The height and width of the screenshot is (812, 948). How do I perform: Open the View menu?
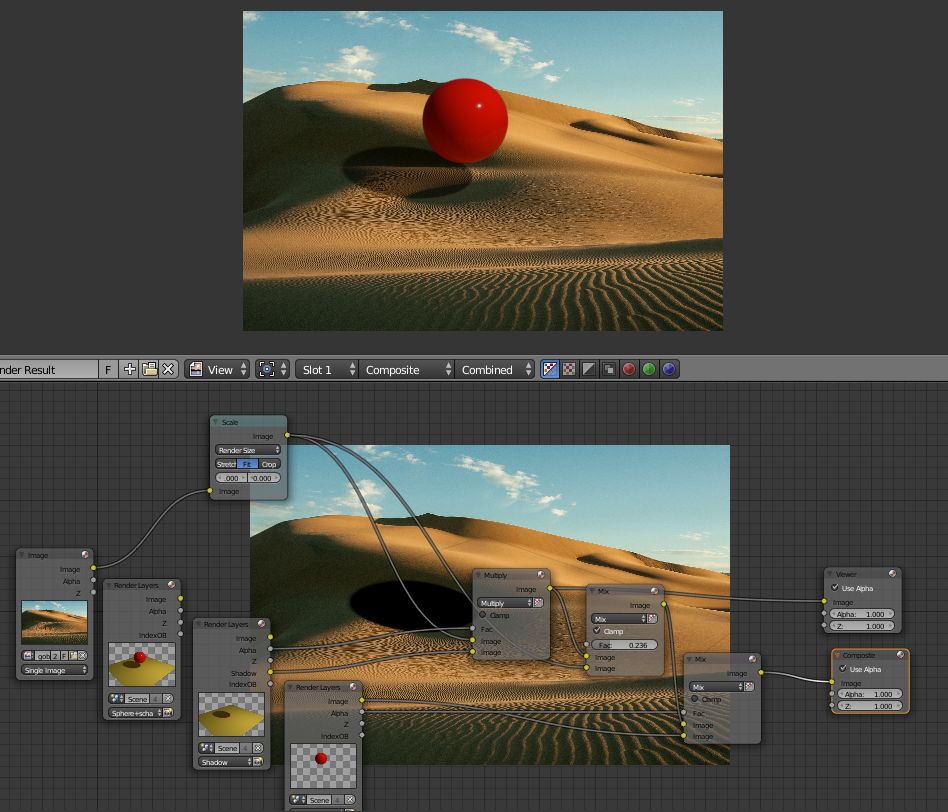[x=220, y=369]
